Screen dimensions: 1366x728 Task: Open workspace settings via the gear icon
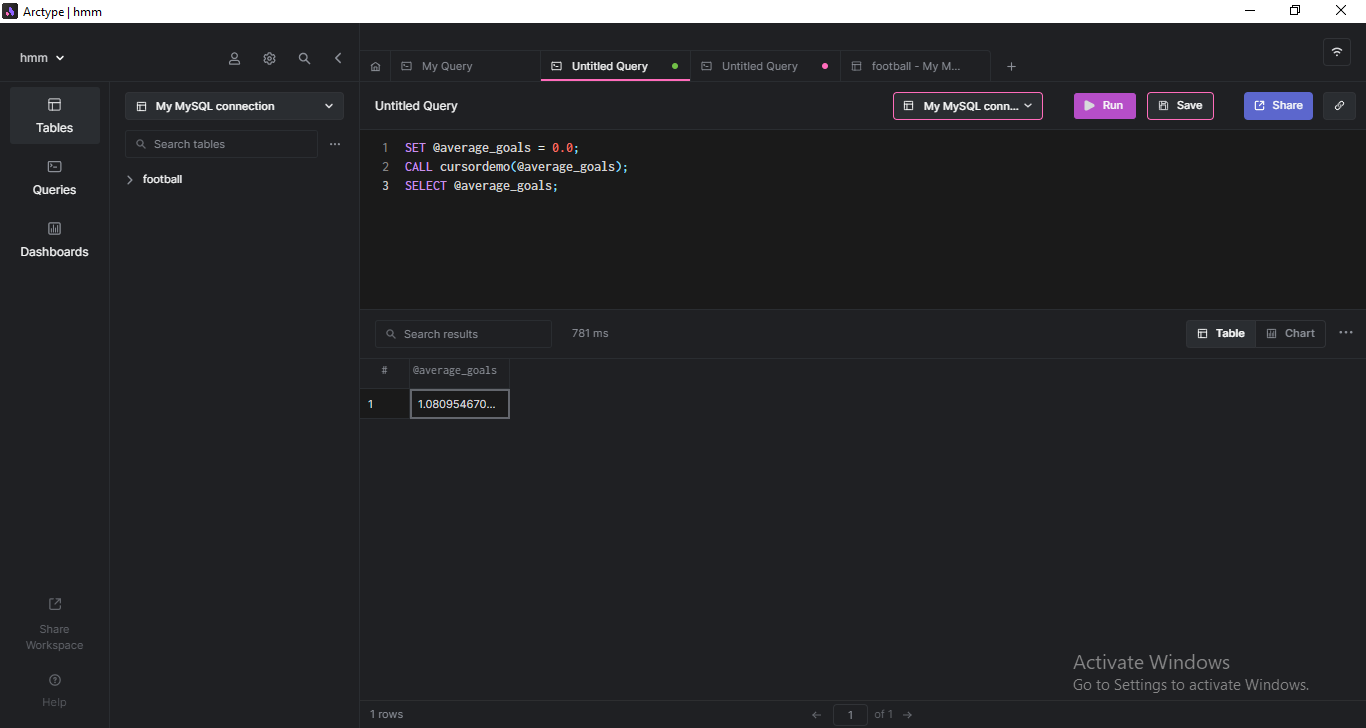(x=269, y=58)
